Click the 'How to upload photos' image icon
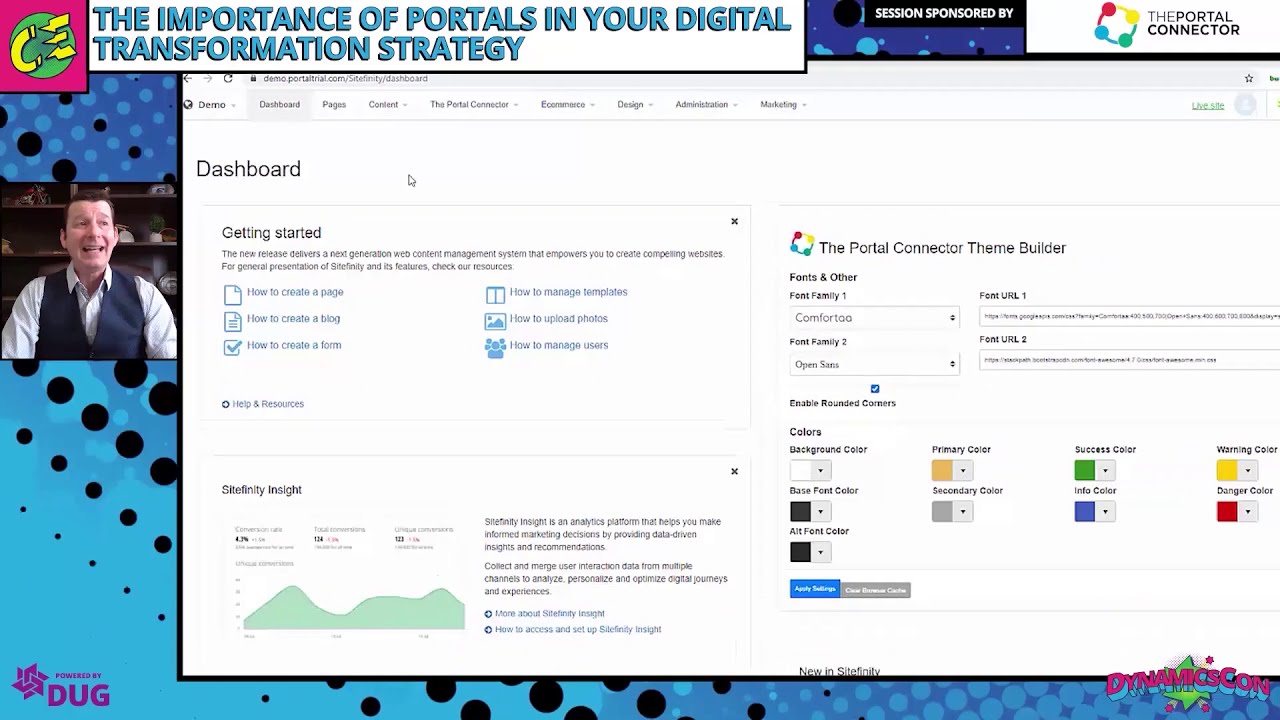 point(495,318)
